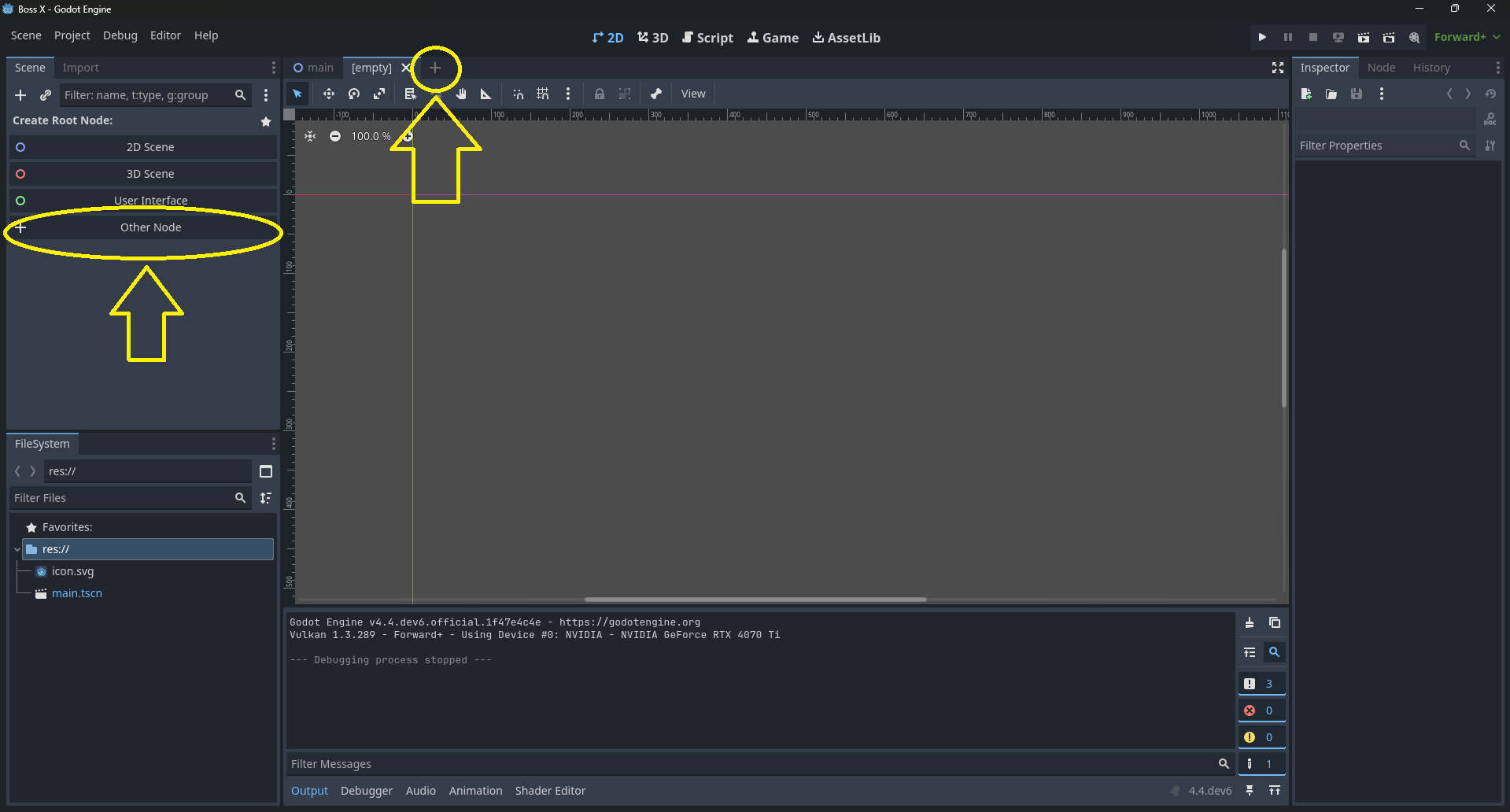The width and height of the screenshot is (1510, 812).
Task: Lock the selected node
Action: (600, 94)
